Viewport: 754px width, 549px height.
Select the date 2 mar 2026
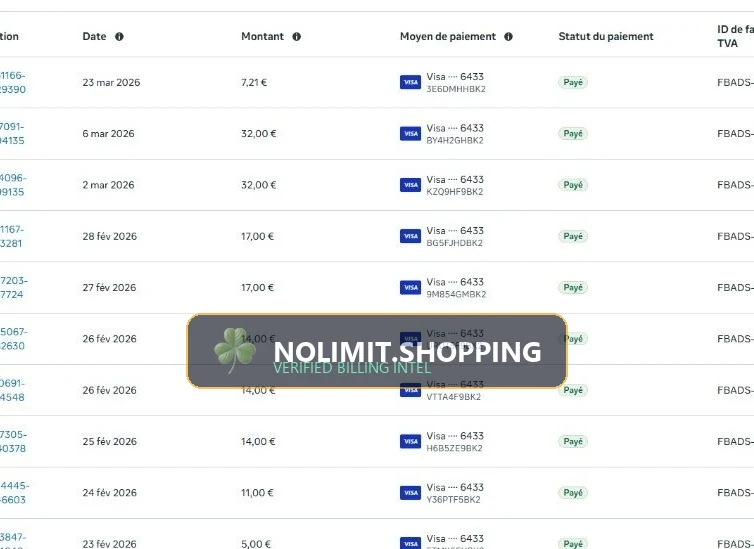point(108,185)
